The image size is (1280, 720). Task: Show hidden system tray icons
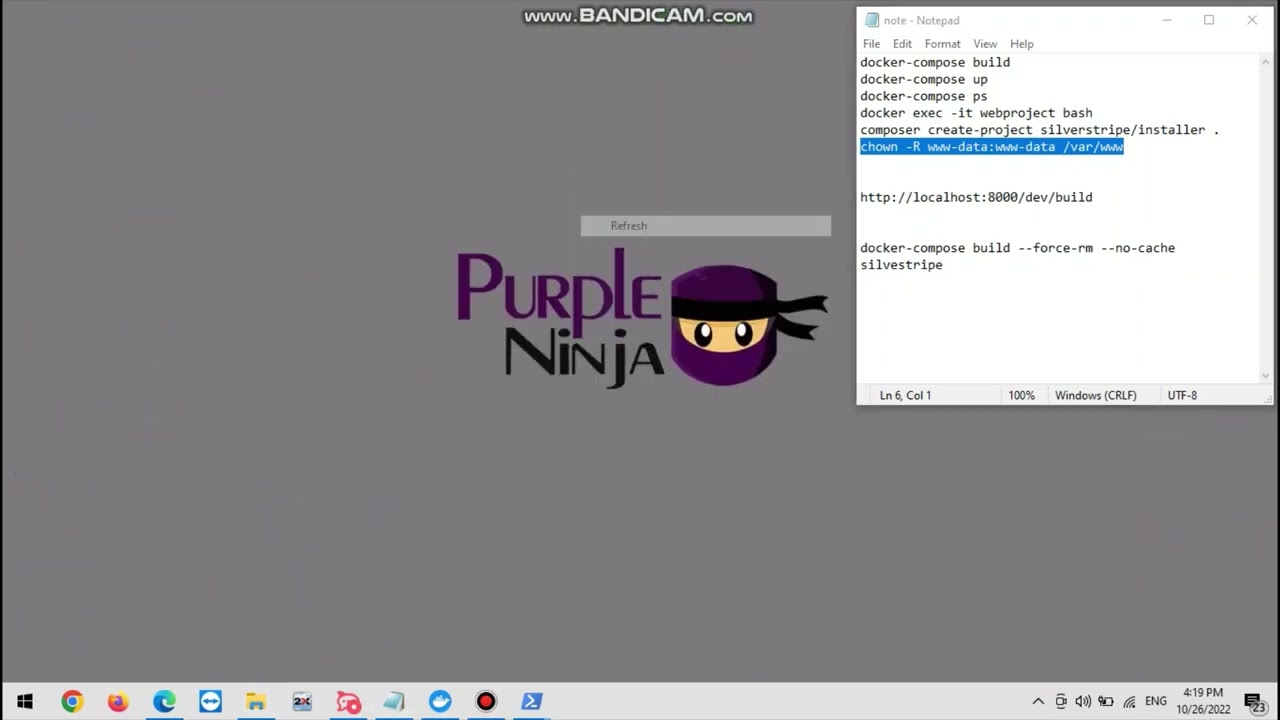click(x=1038, y=702)
